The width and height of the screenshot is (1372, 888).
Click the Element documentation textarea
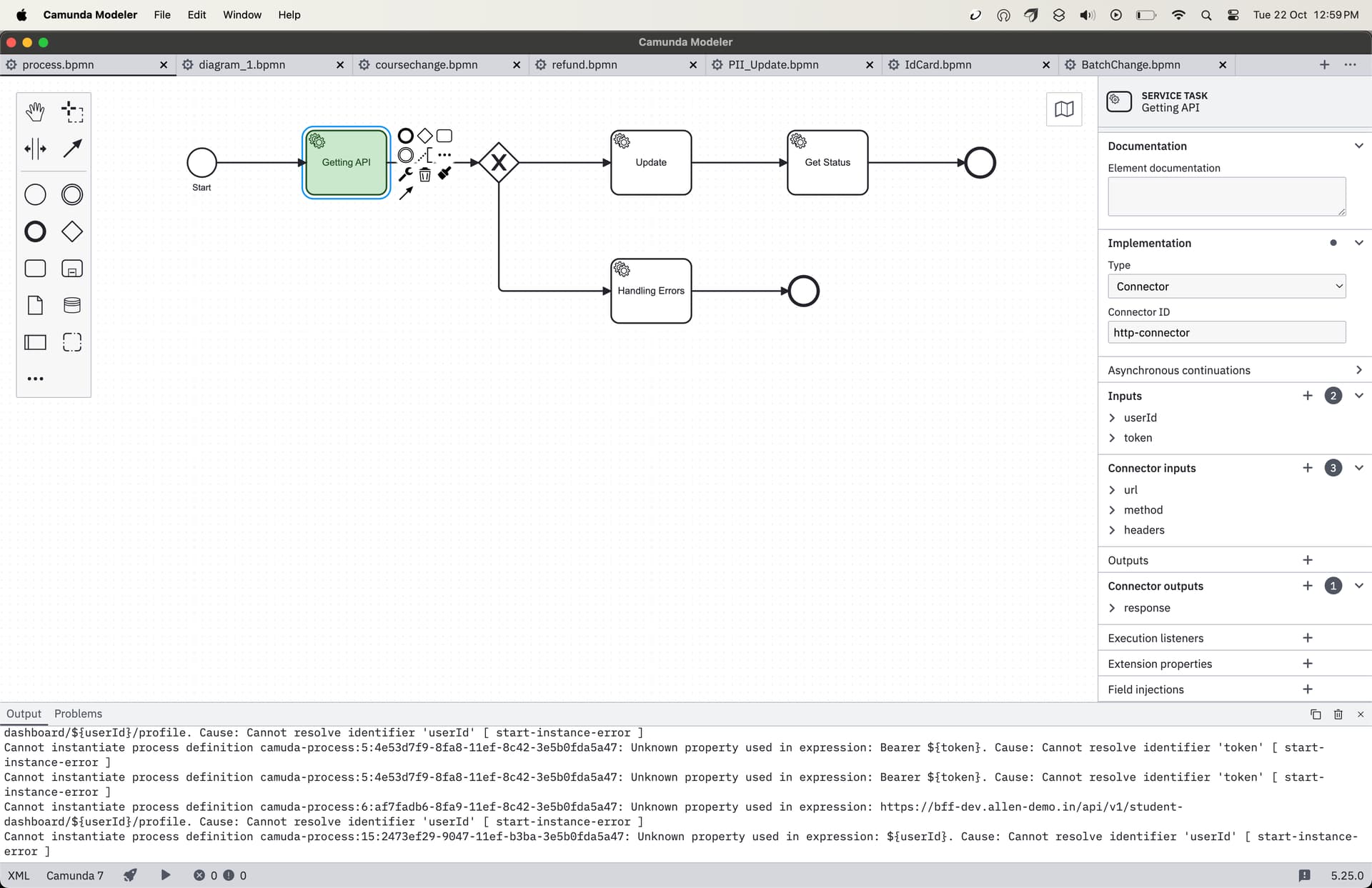[x=1226, y=196]
